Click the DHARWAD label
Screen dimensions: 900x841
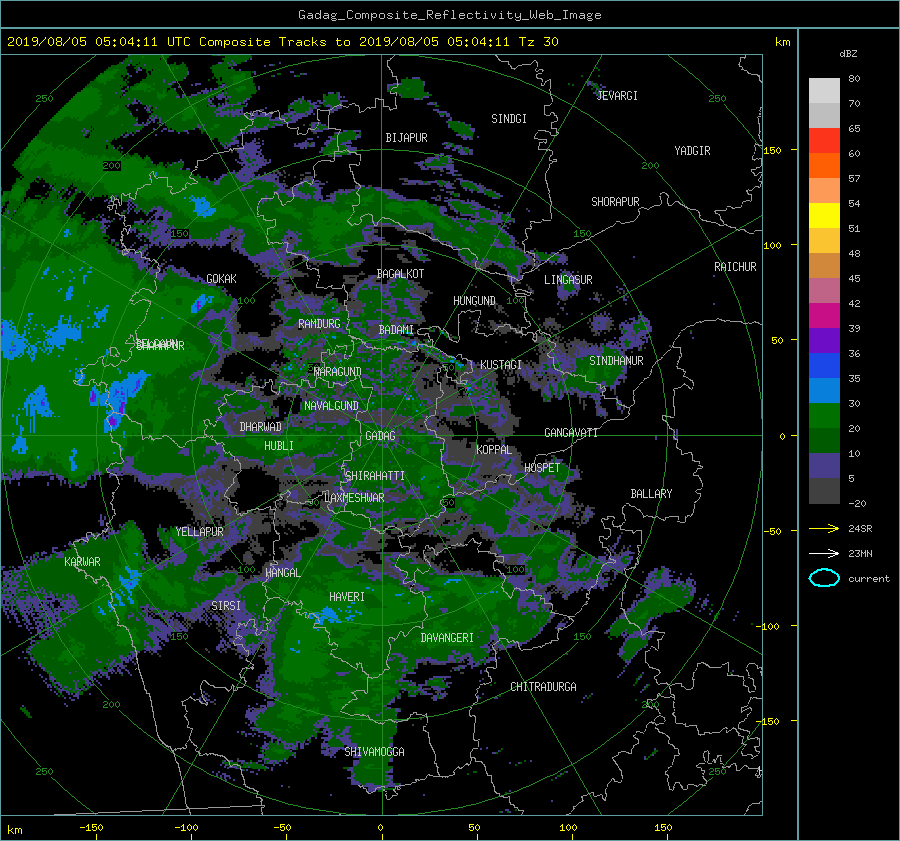click(261, 427)
